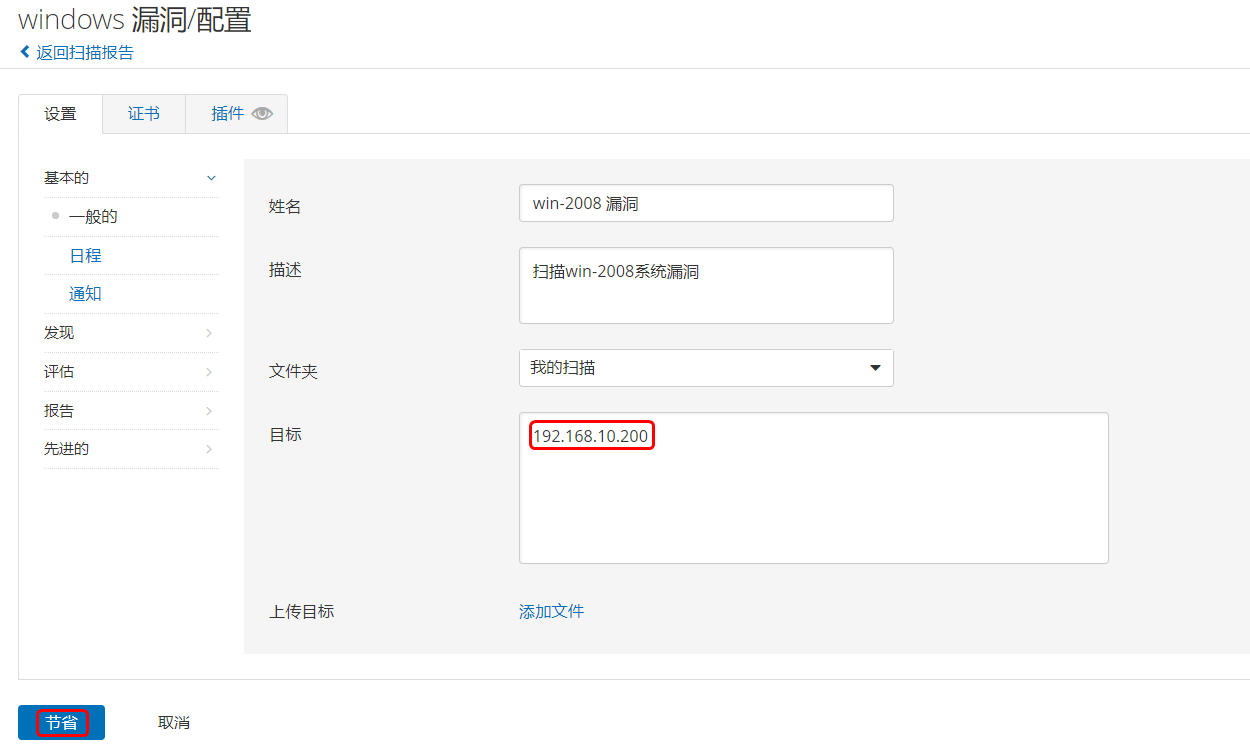Expand the 先进的 section

point(131,449)
